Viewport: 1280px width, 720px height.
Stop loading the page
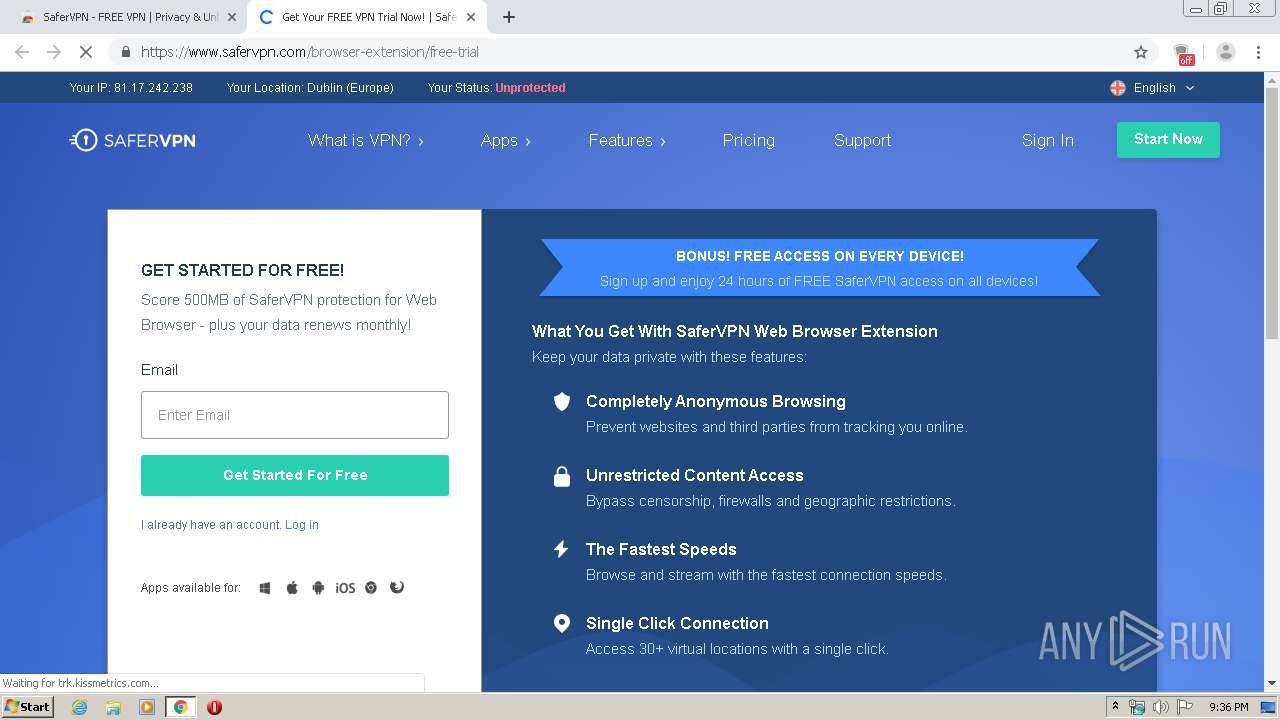(x=86, y=52)
